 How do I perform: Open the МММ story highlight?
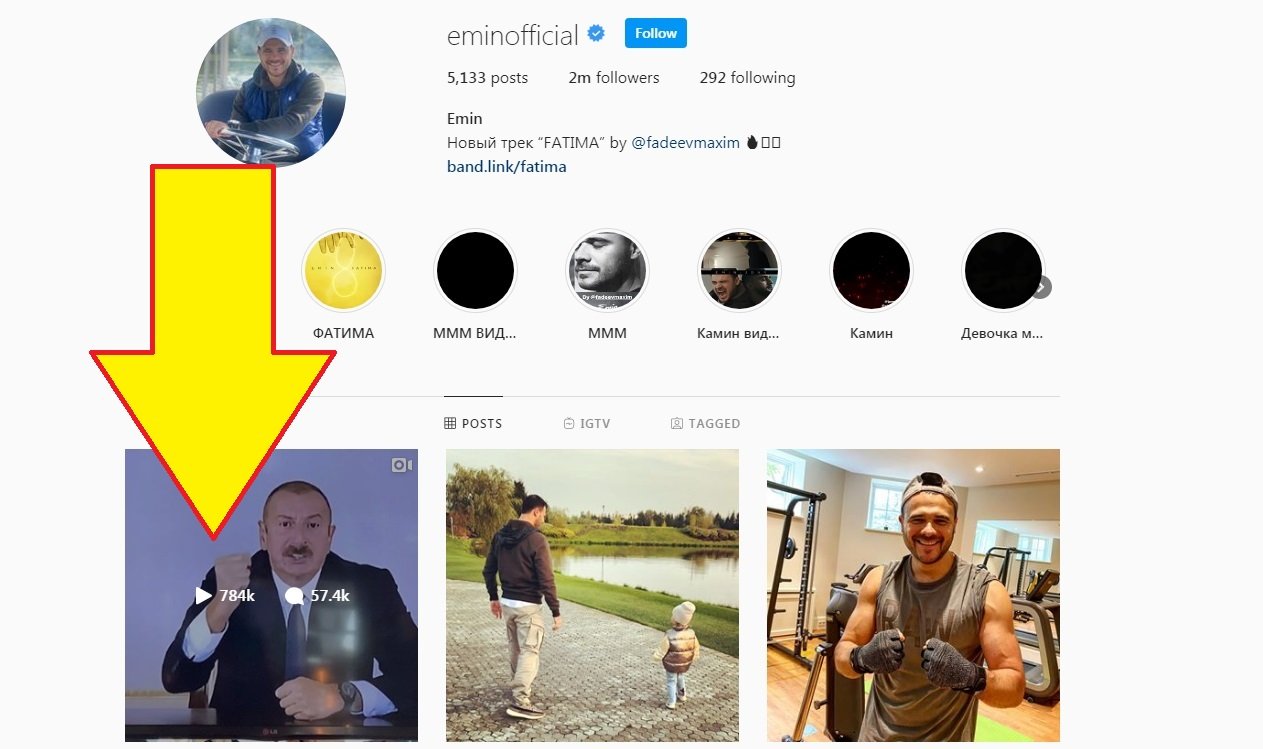tap(607, 271)
